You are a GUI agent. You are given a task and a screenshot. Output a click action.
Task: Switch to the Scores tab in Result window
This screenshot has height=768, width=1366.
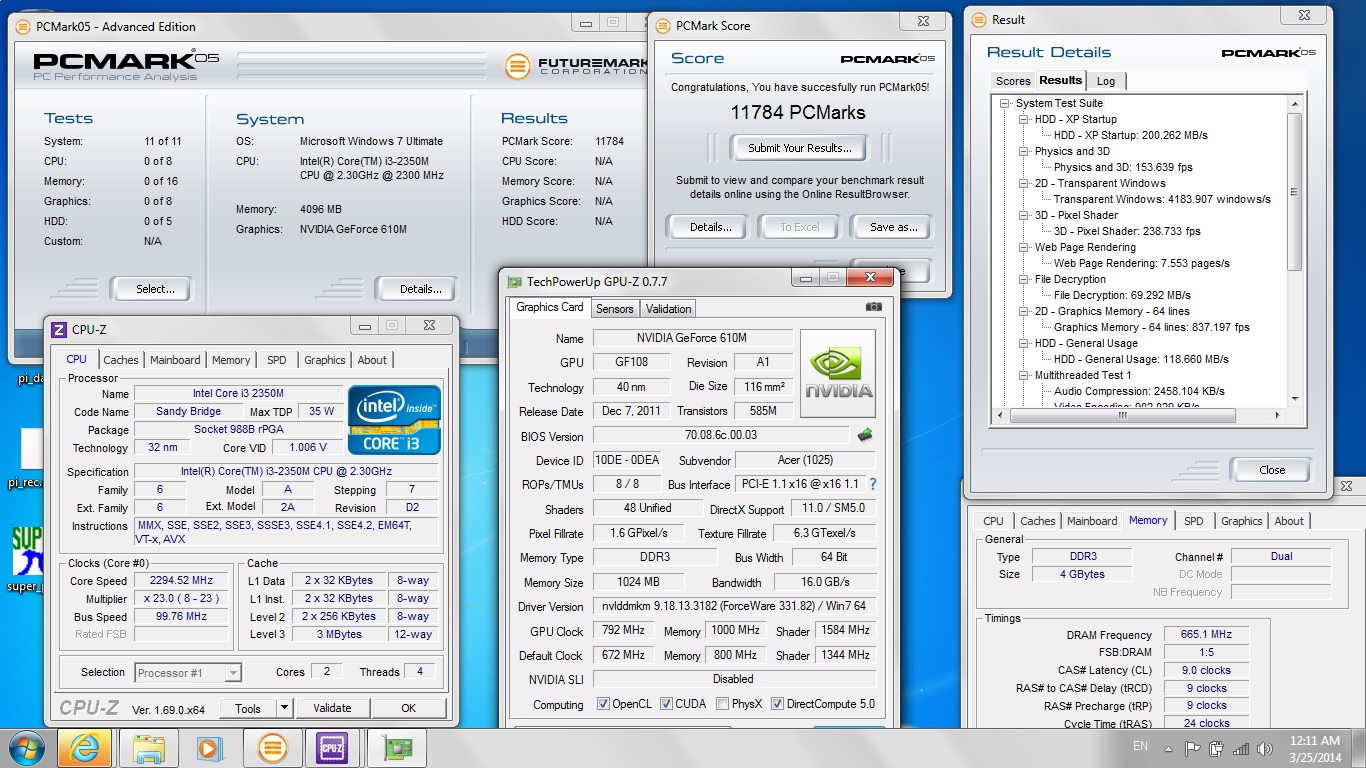point(1012,81)
